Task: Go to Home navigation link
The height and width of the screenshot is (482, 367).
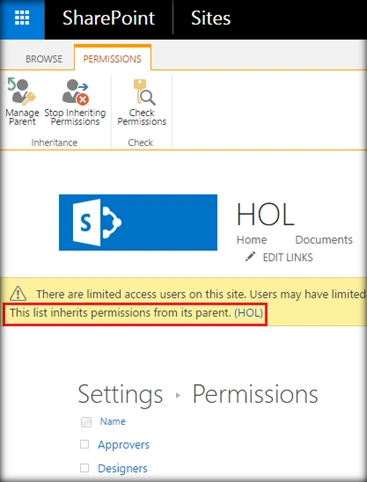Action: coord(252,240)
